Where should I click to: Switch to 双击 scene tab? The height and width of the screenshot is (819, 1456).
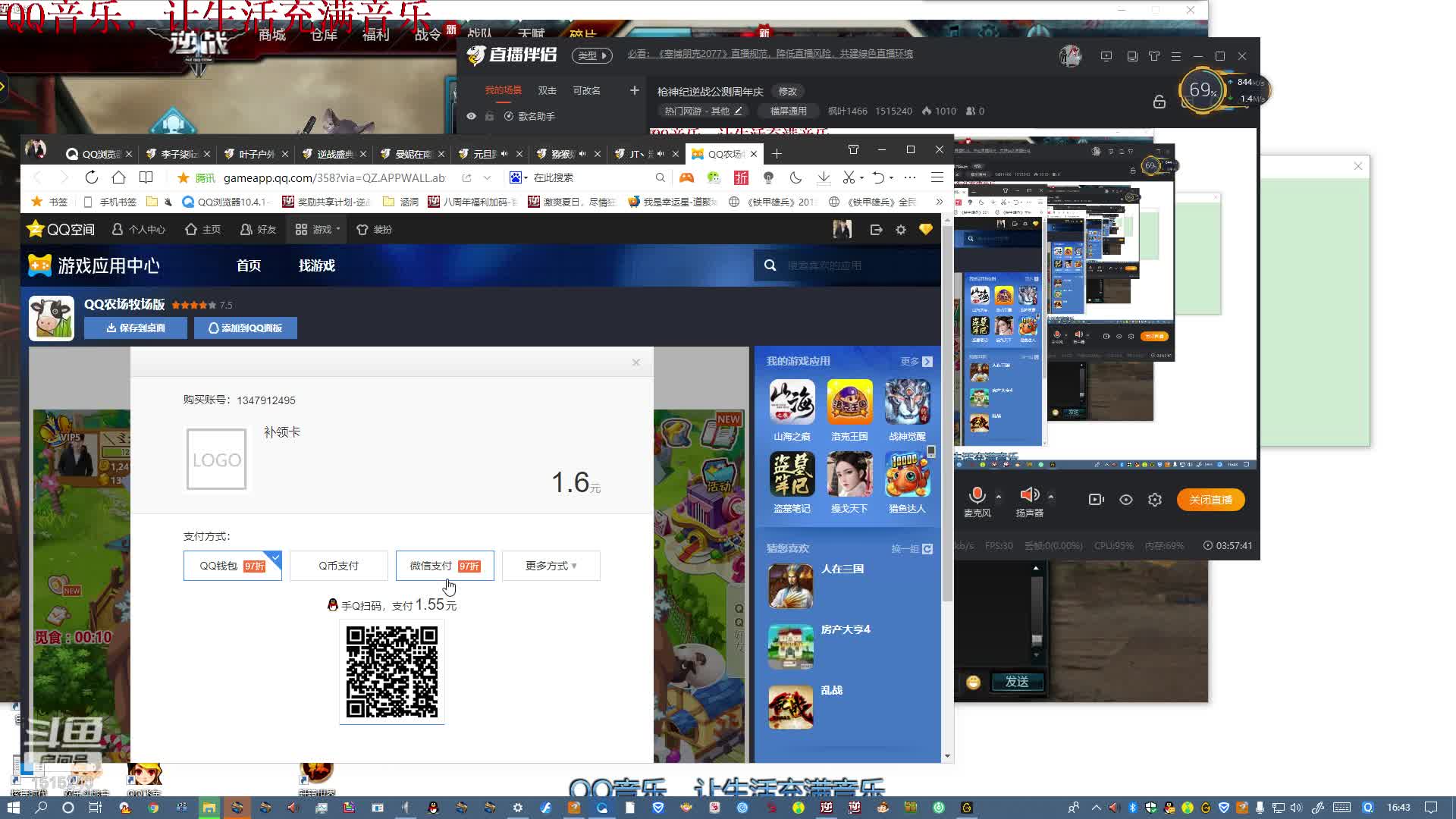(x=548, y=90)
